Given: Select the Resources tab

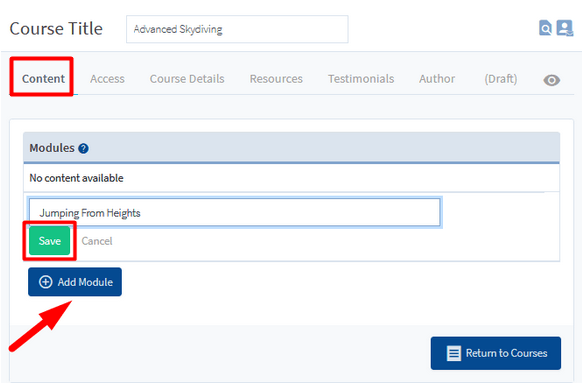Looking at the screenshot, I should (276, 79).
